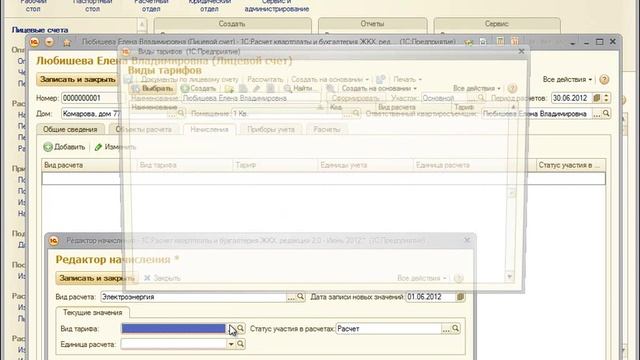This screenshot has width=640, height=360.
Task: Click the green Добавить plus button
Action: [x=64, y=147]
